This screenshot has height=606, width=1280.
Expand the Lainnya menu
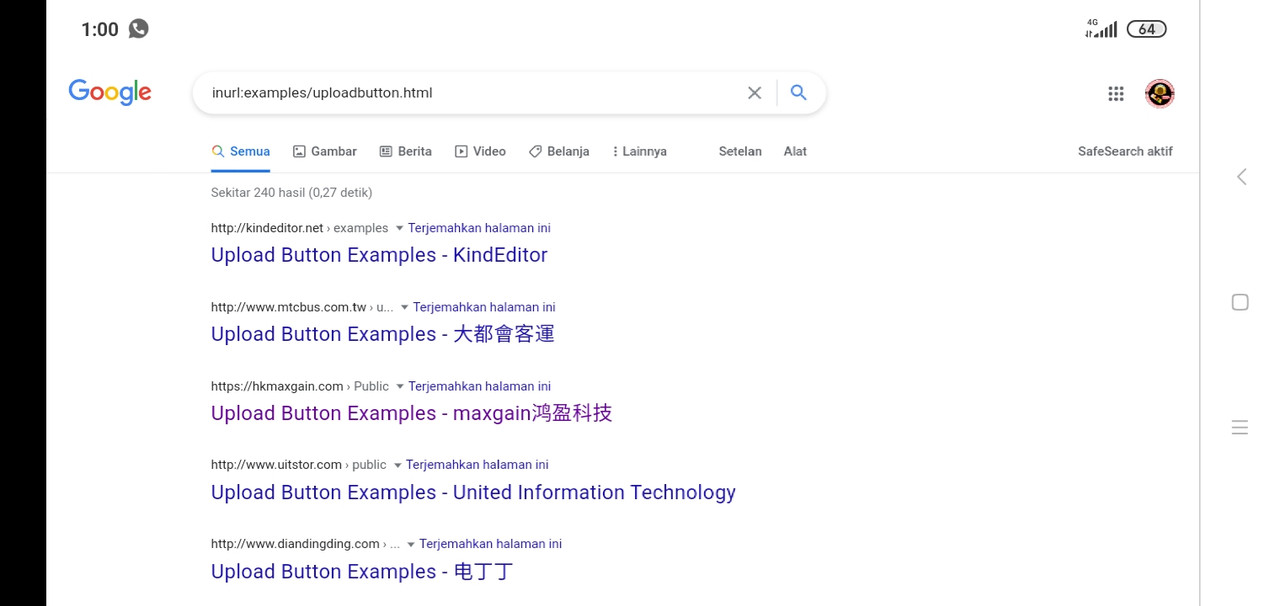pyautogui.click(x=639, y=152)
